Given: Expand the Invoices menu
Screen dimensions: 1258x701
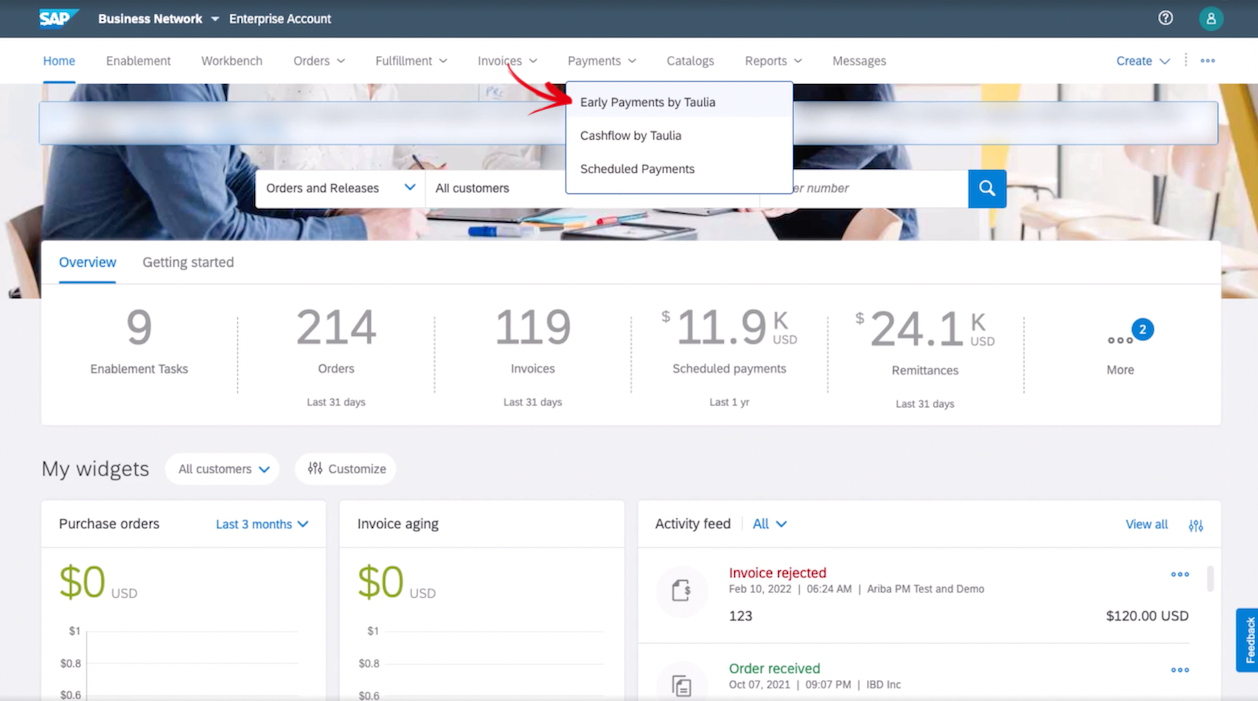Looking at the screenshot, I should tap(507, 61).
